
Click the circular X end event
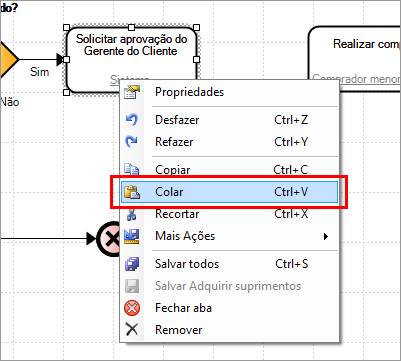click(x=108, y=239)
